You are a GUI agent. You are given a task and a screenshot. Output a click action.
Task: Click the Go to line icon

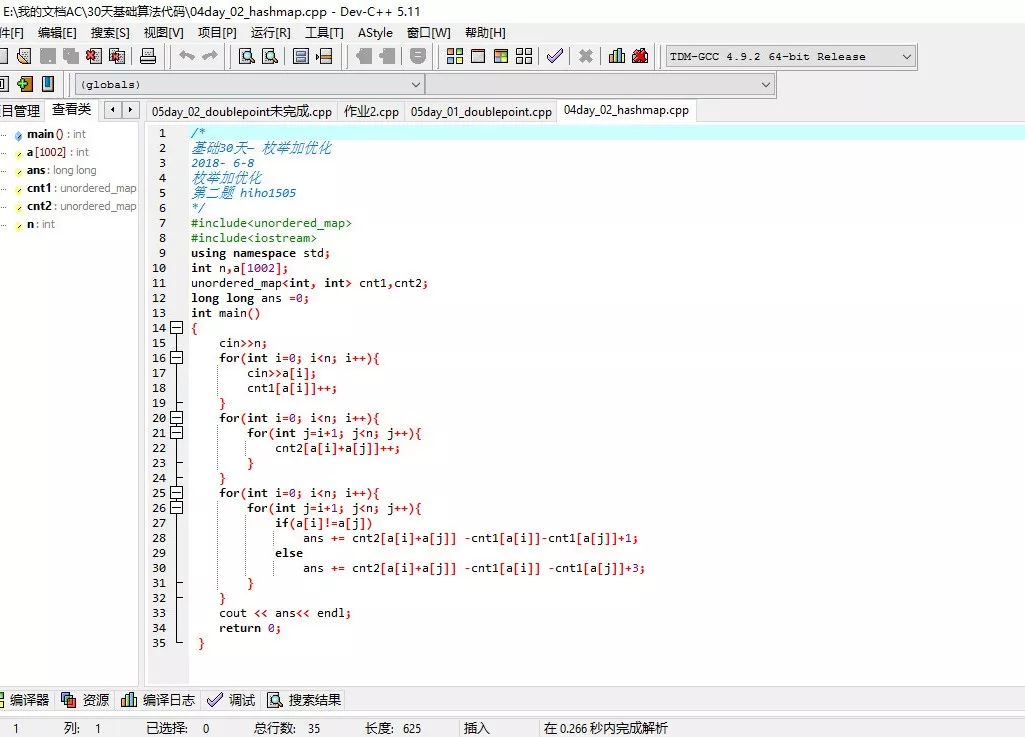pos(324,56)
